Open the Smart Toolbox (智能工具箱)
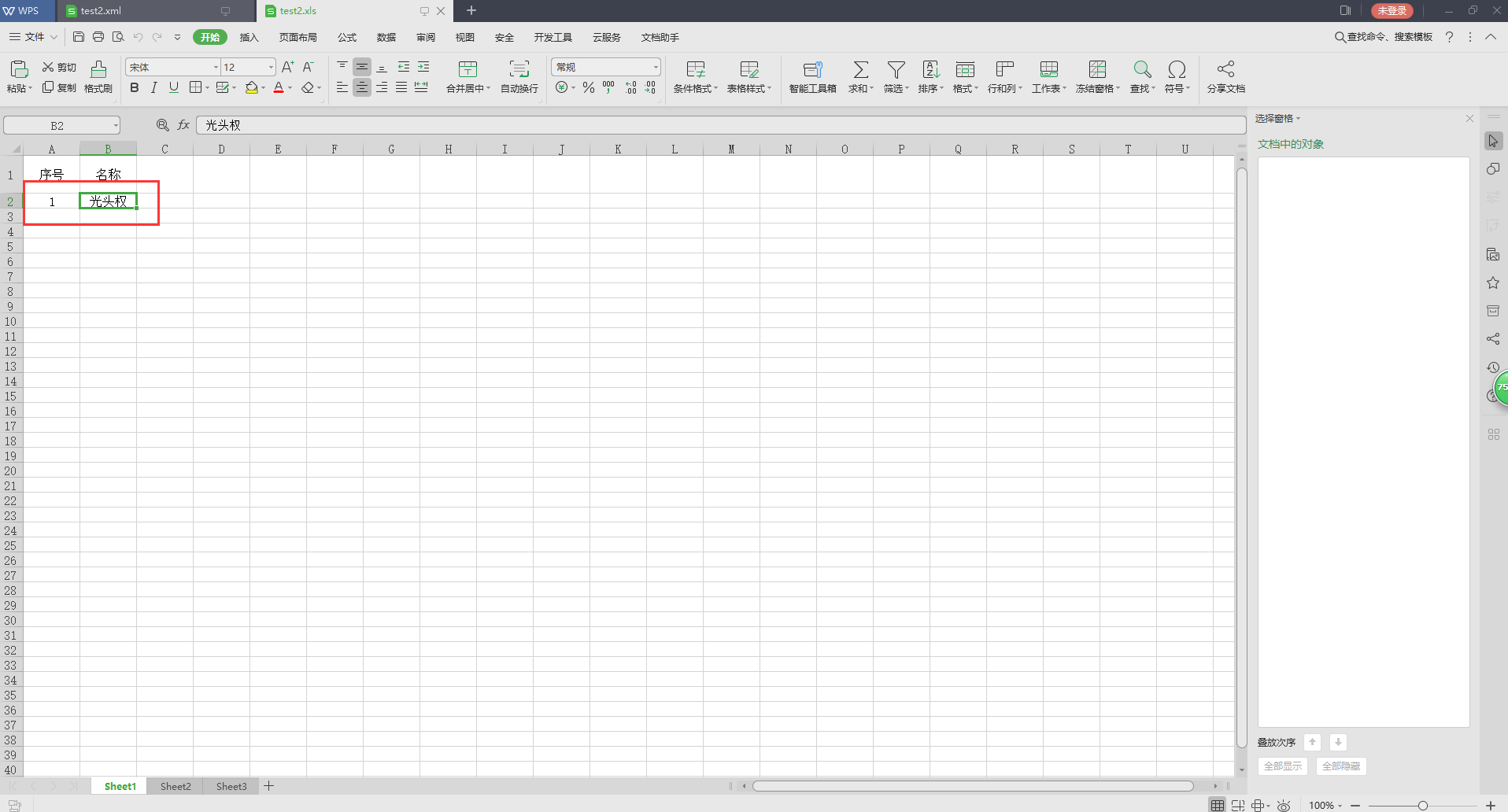Screen dimensions: 1508x812 813,77
